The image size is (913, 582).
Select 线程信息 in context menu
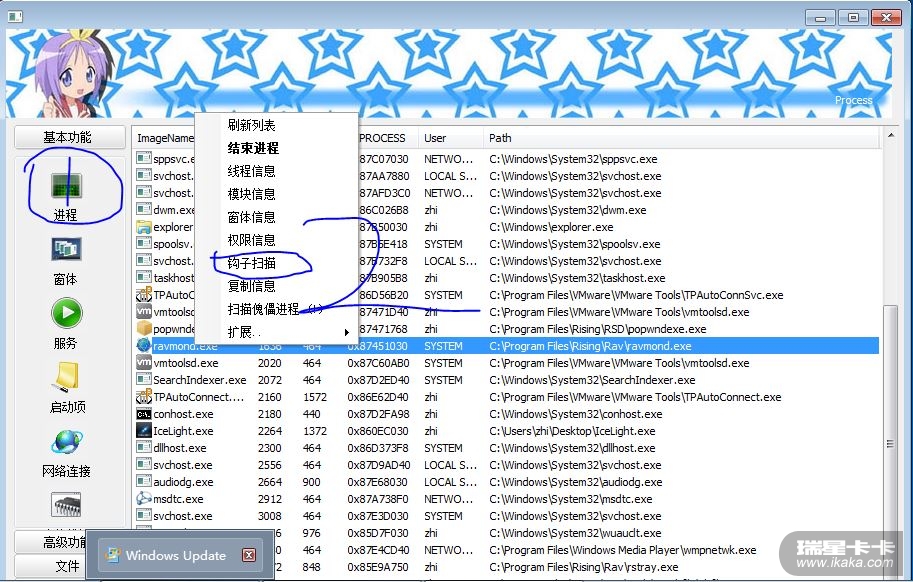click(251, 171)
